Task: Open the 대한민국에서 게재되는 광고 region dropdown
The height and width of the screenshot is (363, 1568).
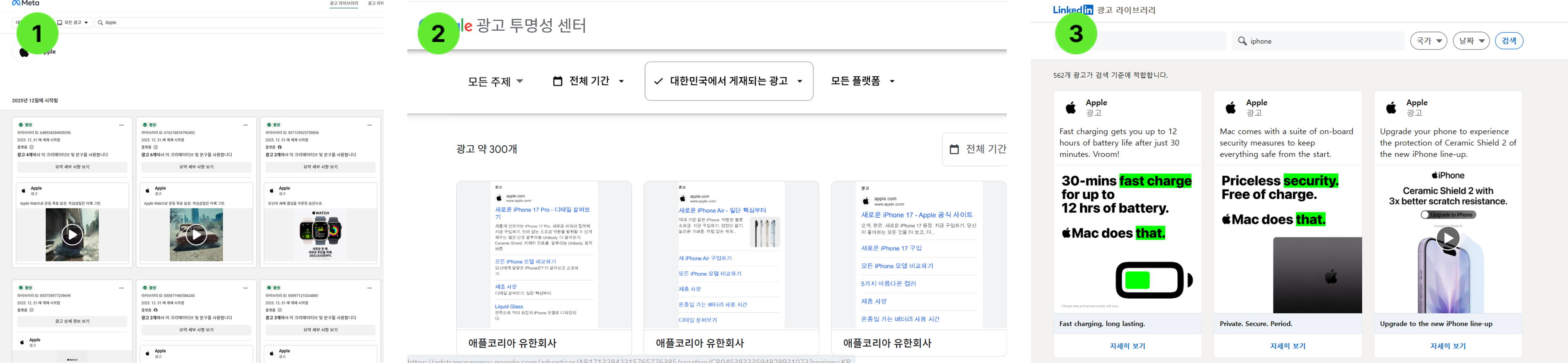Action: 728,81
